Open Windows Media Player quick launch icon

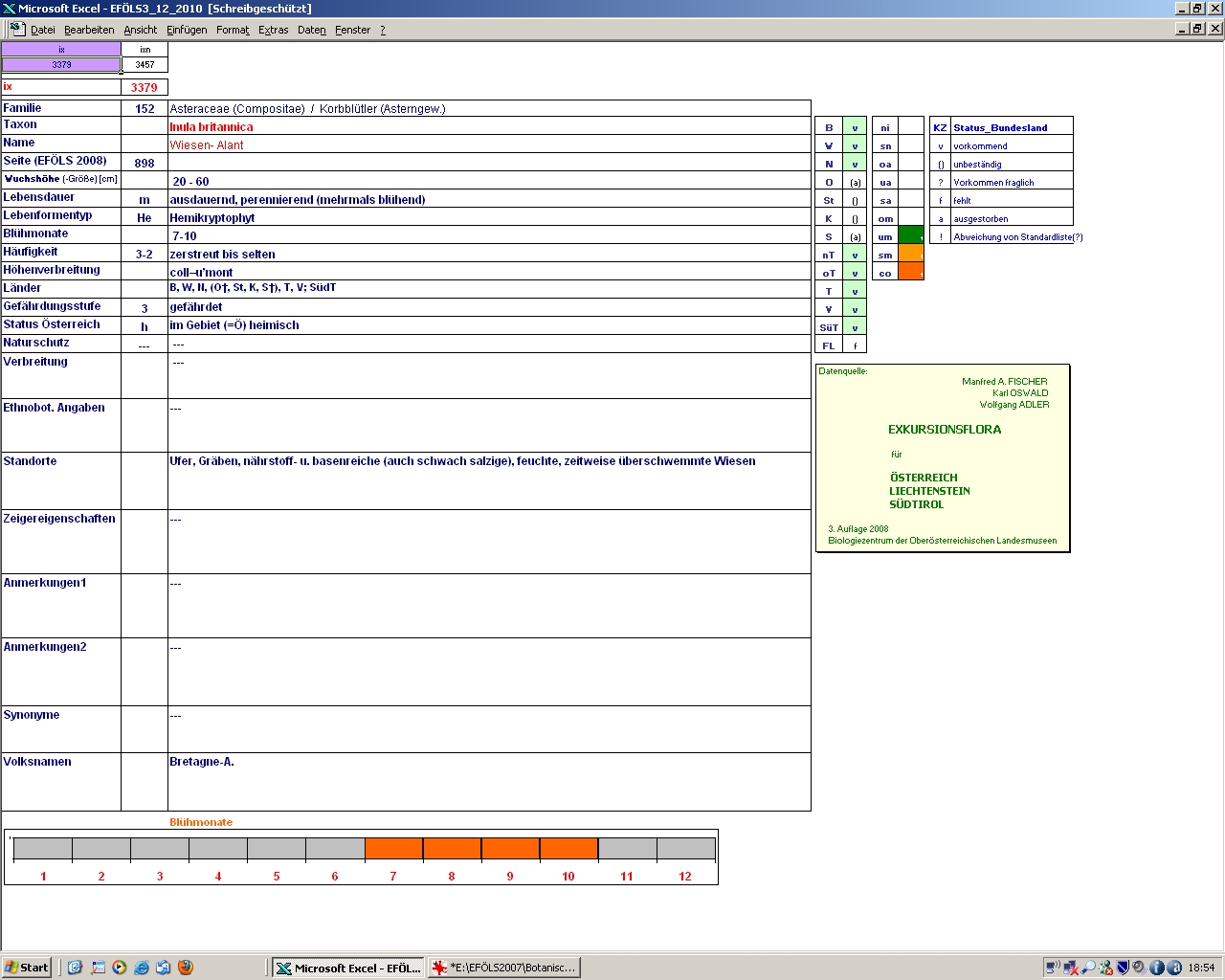click(120, 968)
